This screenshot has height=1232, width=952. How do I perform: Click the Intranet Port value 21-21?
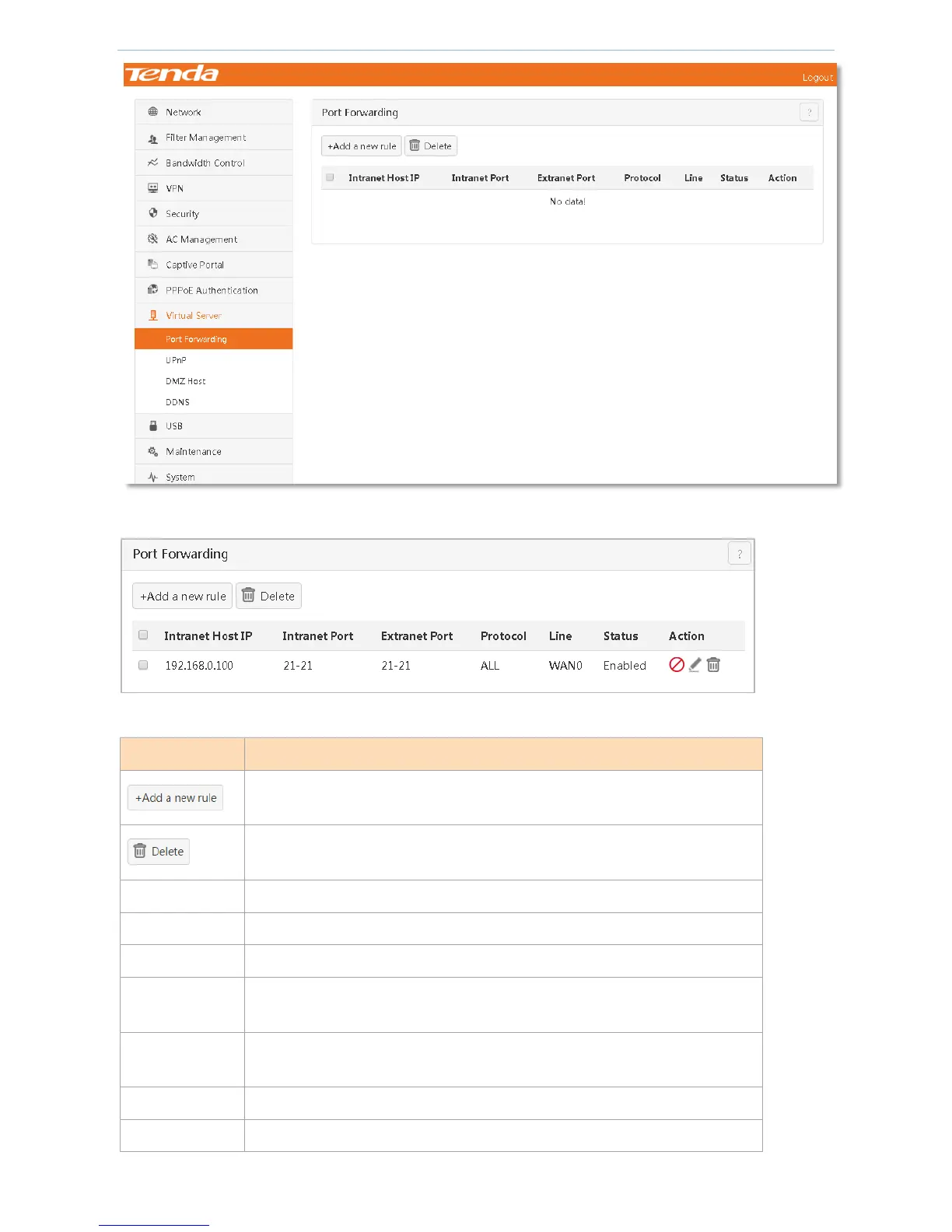point(298,666)
